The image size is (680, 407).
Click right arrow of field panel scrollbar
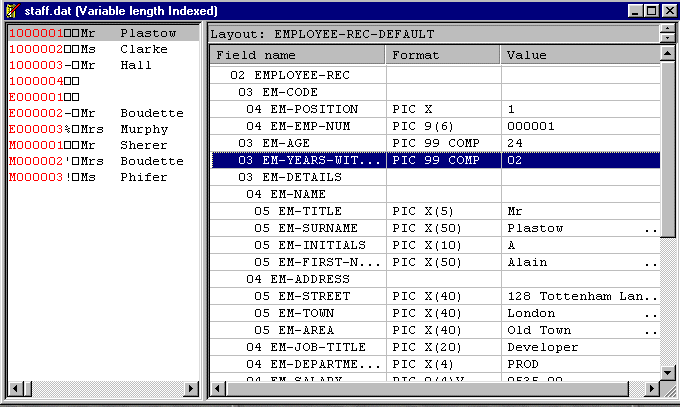(x=652, y=387)
